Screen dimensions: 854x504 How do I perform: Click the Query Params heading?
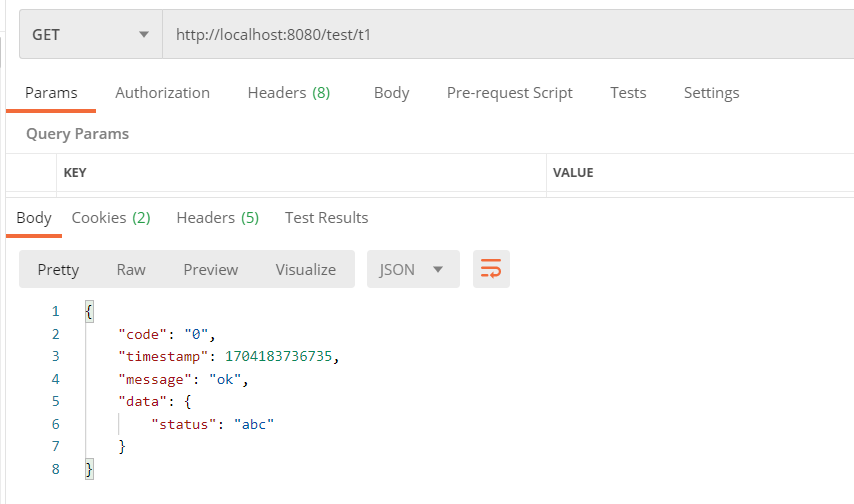pyautogui.click(x=77, y=134)
